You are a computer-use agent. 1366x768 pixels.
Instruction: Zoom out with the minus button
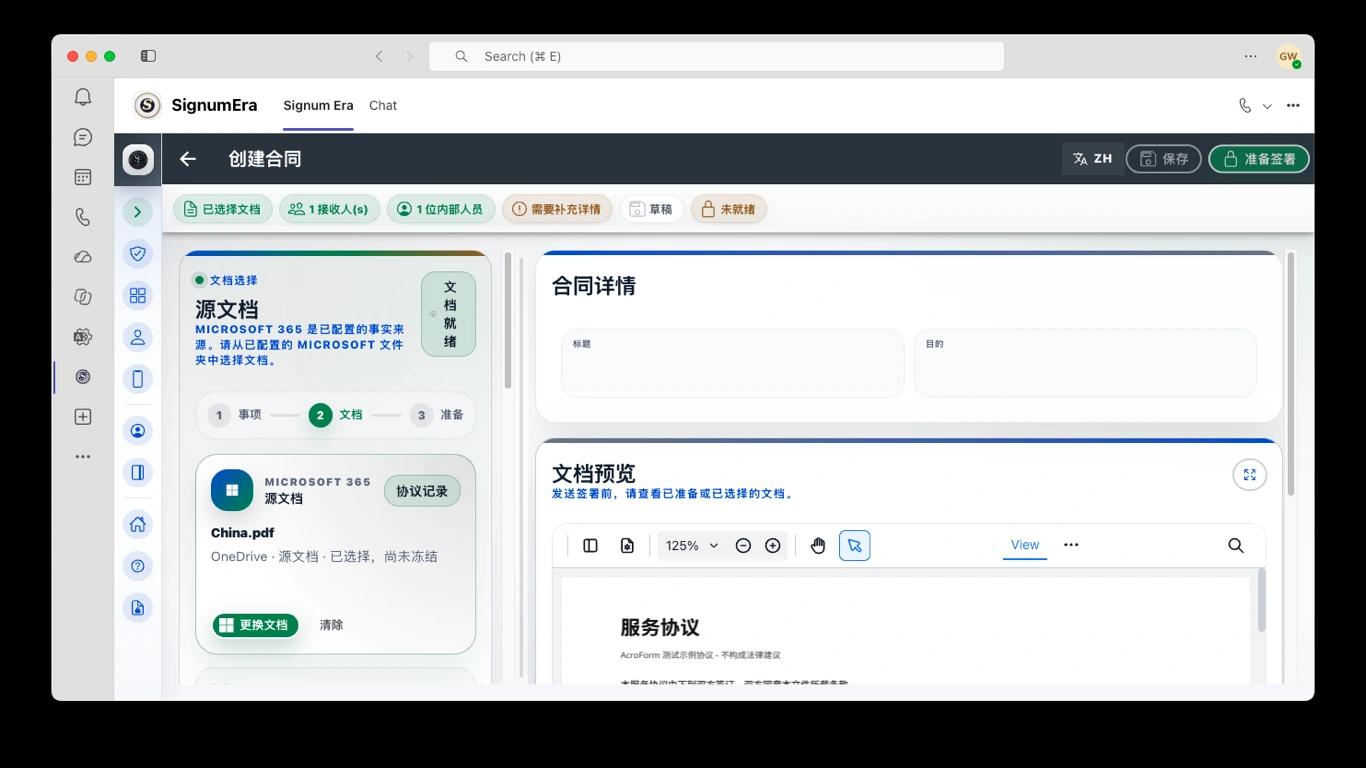pos(743,545)
